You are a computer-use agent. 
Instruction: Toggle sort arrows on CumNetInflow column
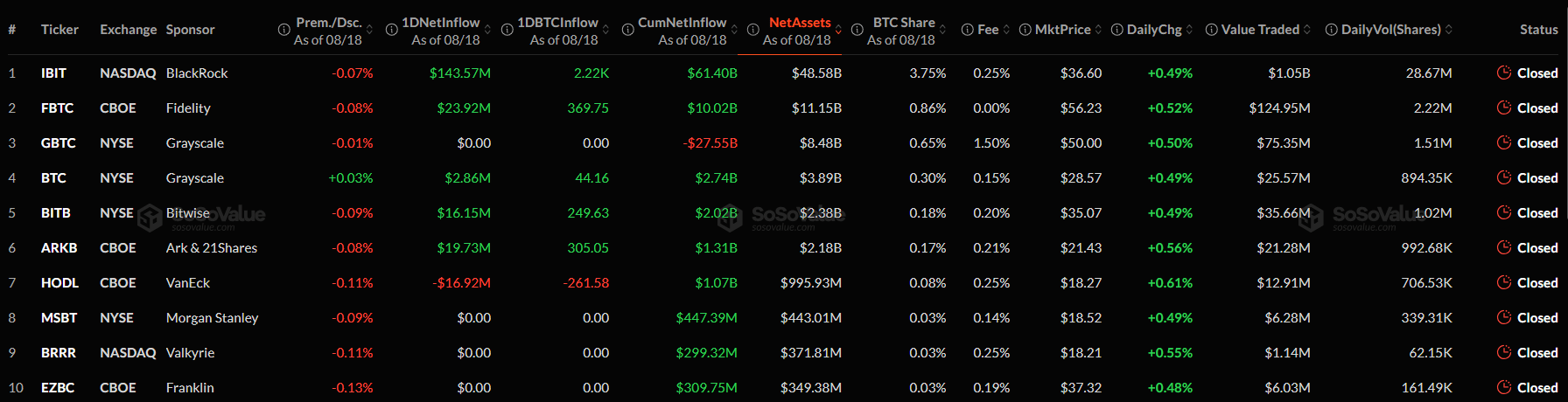click(x=734, y=30)
